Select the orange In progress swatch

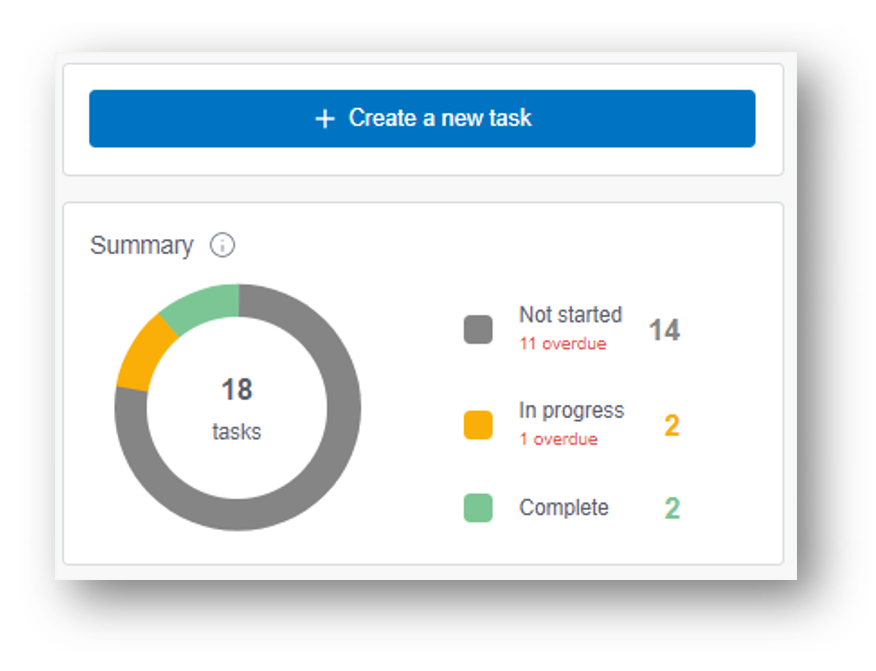[478, 425]
